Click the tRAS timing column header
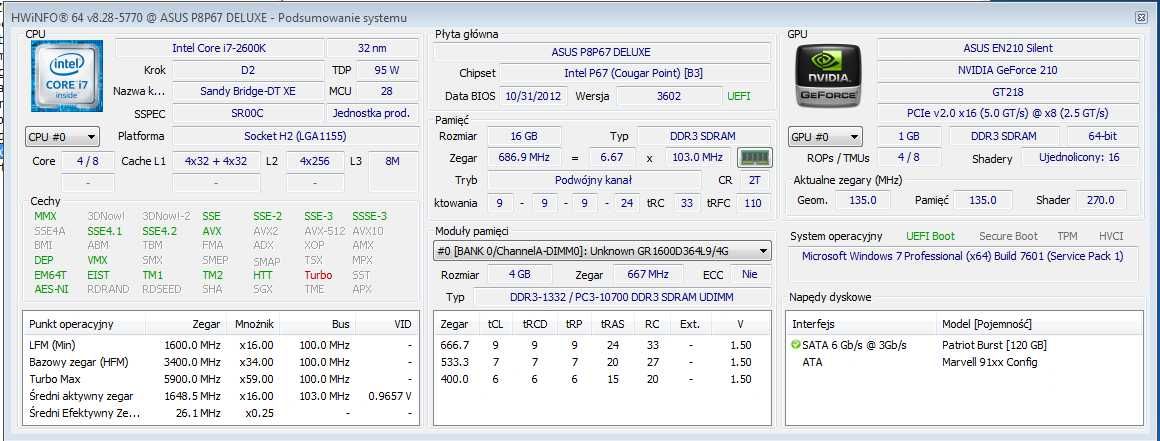1160x441 pixels. click(x=613, y=324)
